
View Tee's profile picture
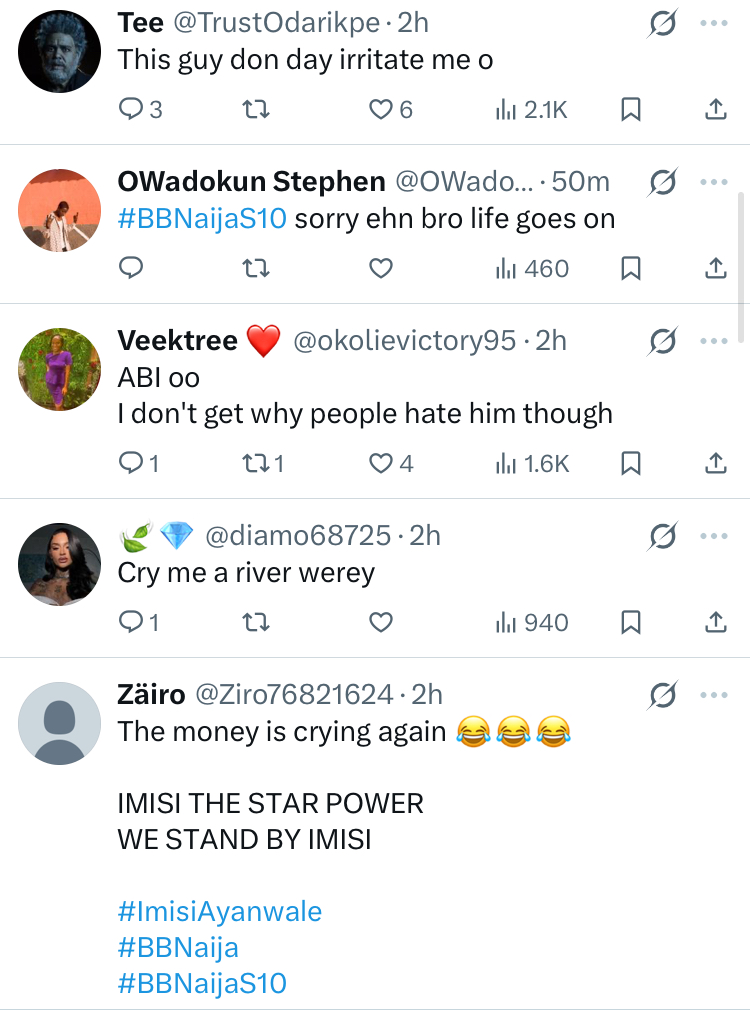[60, 51]
